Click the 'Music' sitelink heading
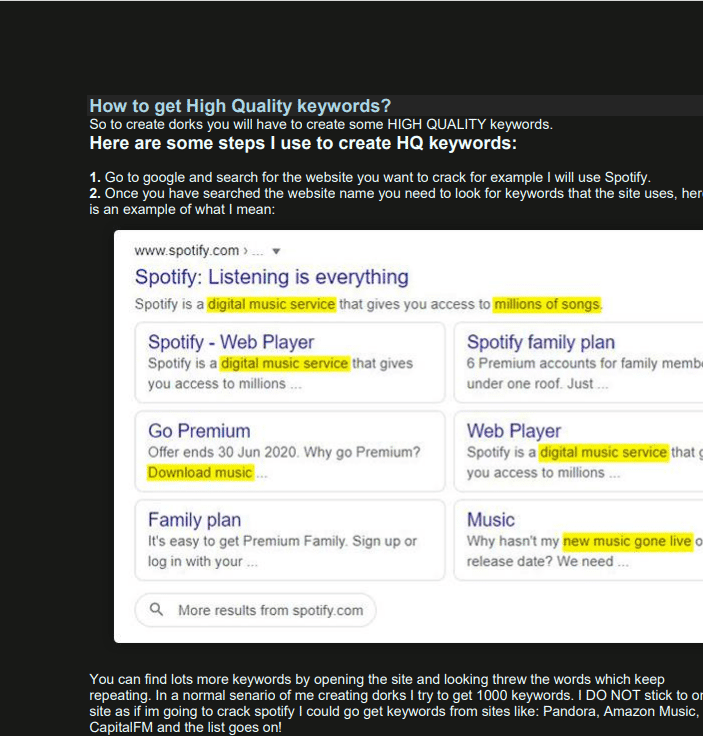Screen dimensions: 703x736 tap(490, 520)
